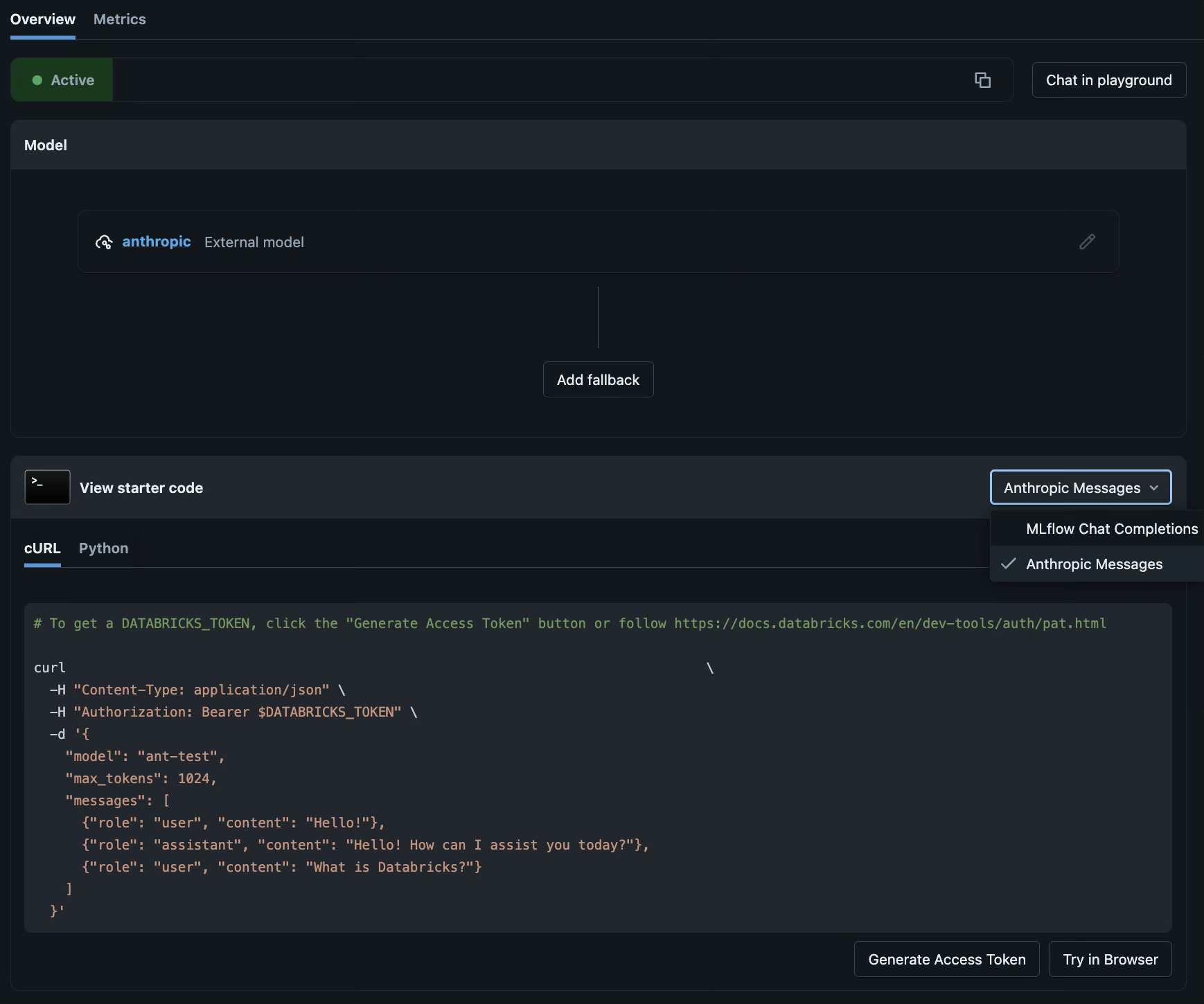Show the cURL code tab
This screenshot has height=1004, width=1204.
tap(42, 548)
